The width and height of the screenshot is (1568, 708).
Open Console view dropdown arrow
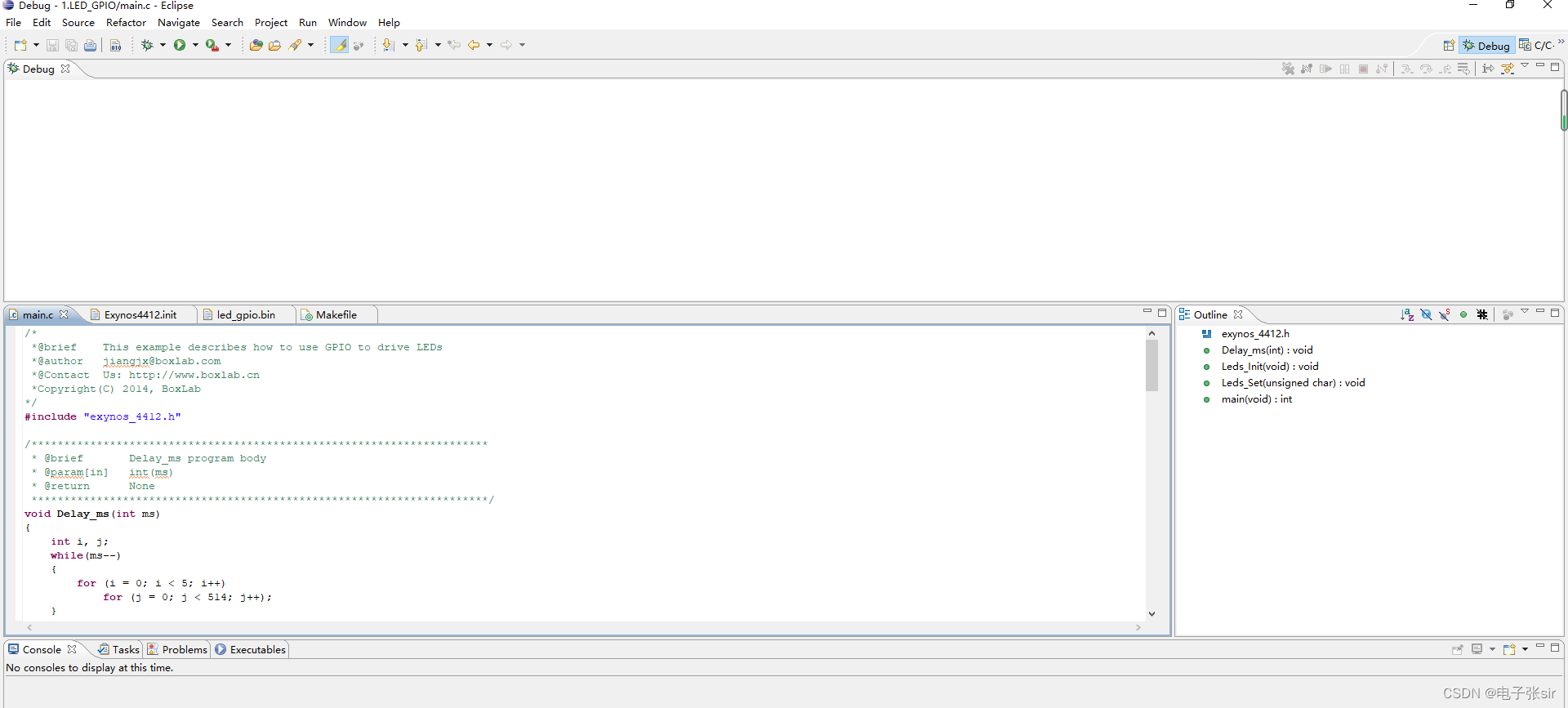point(1524,649)
